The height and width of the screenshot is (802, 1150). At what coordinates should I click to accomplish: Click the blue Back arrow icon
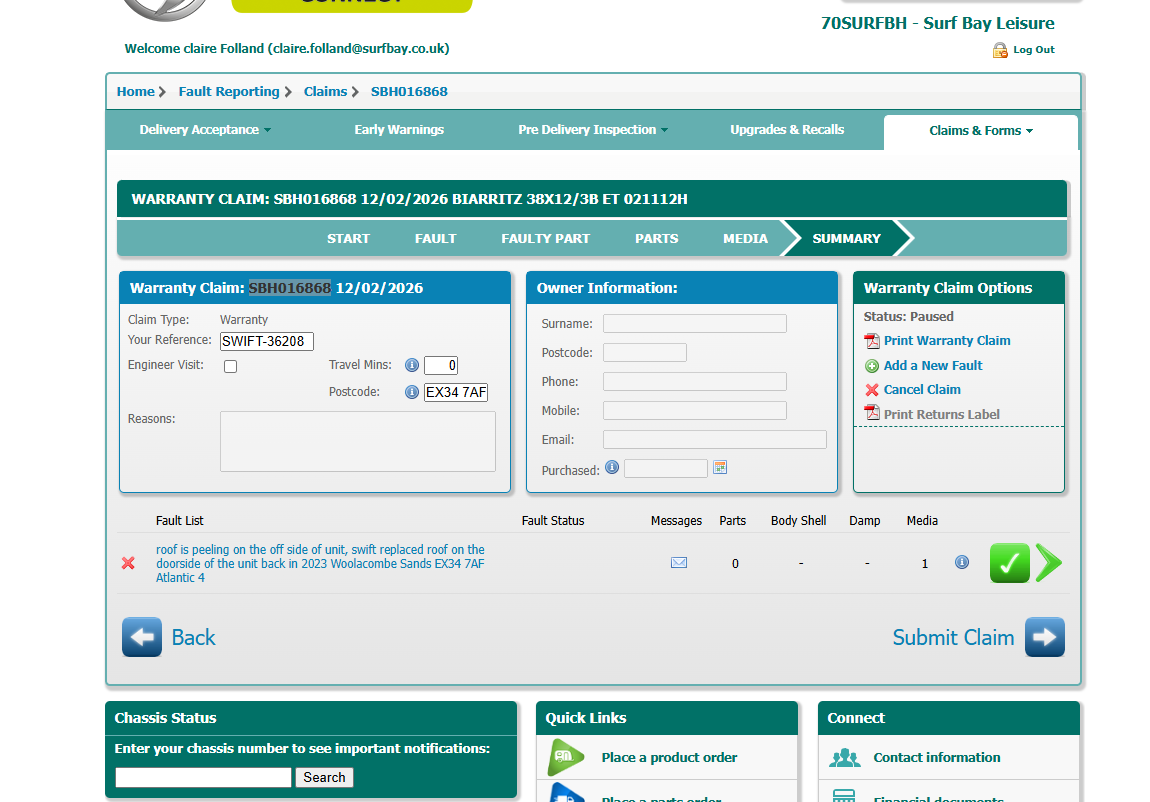(x=142, y=637)
